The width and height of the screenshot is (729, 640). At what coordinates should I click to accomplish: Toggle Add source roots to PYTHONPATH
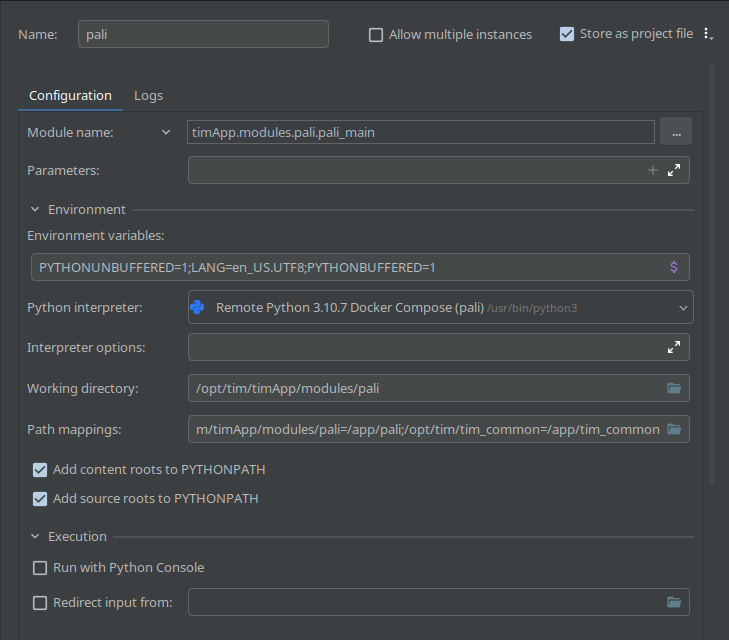coord(40,499)
